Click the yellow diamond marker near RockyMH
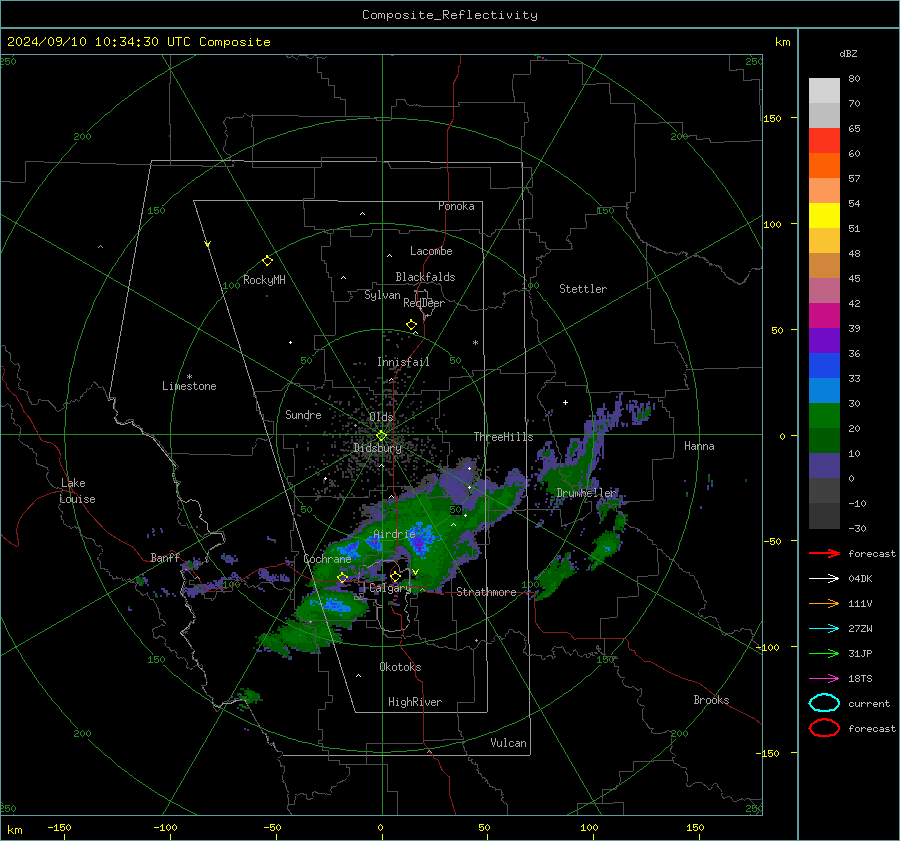900x841 pixels. point(267,261)
